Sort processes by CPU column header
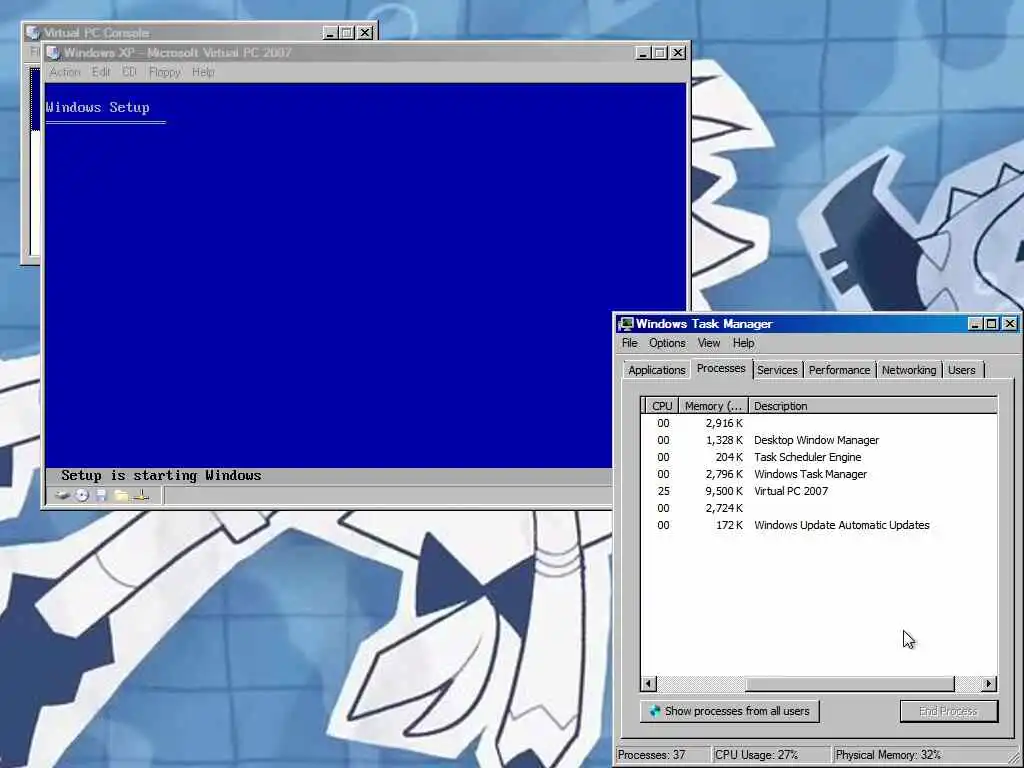 662,406
